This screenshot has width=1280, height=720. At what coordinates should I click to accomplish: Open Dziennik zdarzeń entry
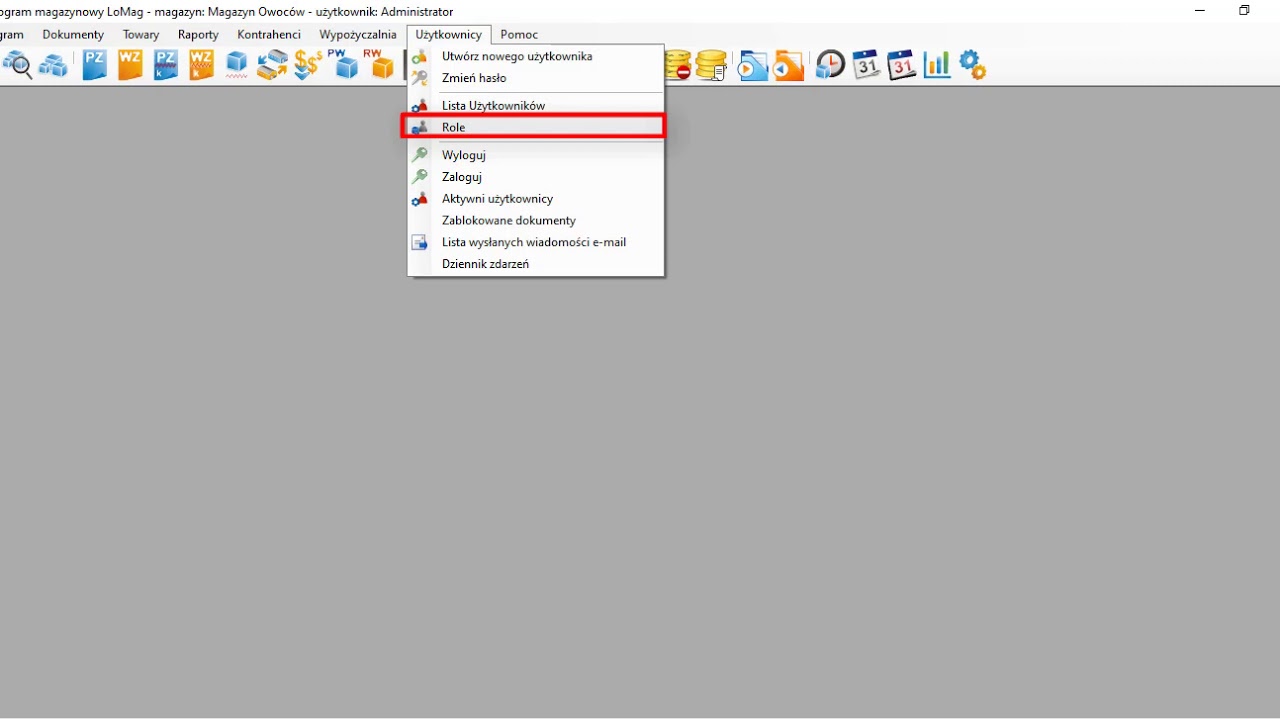[x=536, y=264]
